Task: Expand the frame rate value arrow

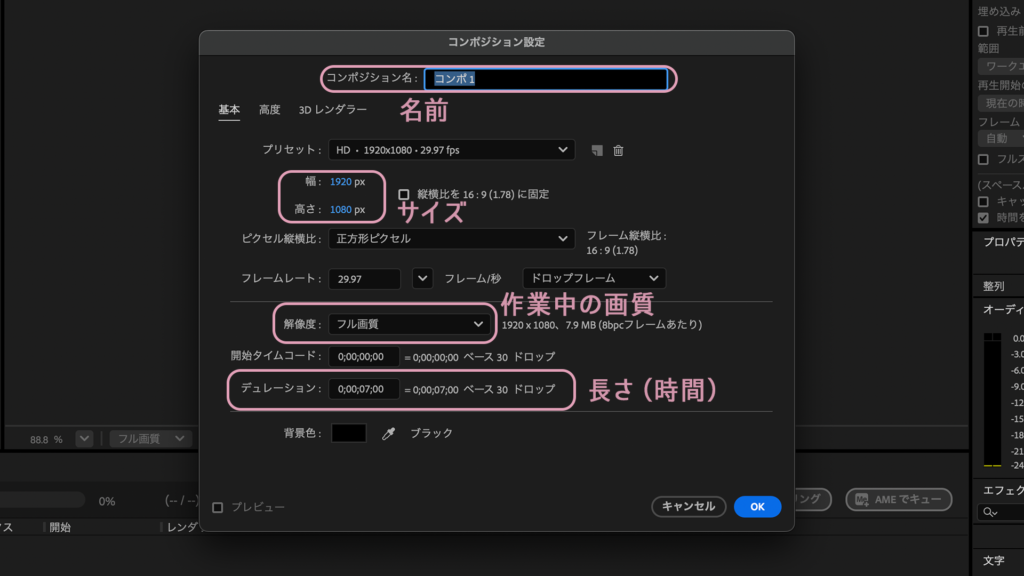Action: pyautogui.click(x=423, y=279)
